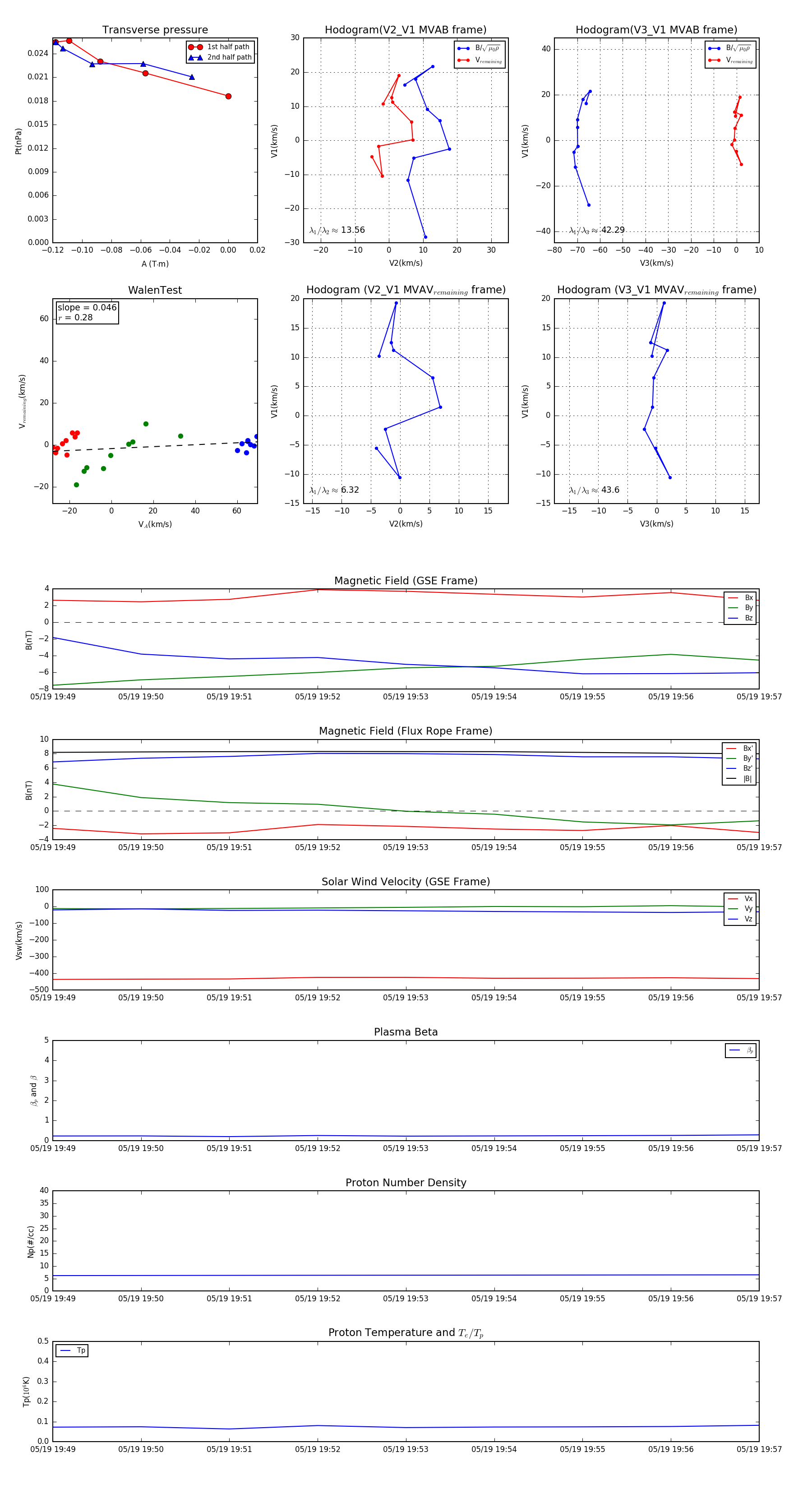Click title 'Hodogram(V3_V1 MVAB frame)'
This screenshot has height=1489, width=812.
pyautogui.click(x=656, y=29)
